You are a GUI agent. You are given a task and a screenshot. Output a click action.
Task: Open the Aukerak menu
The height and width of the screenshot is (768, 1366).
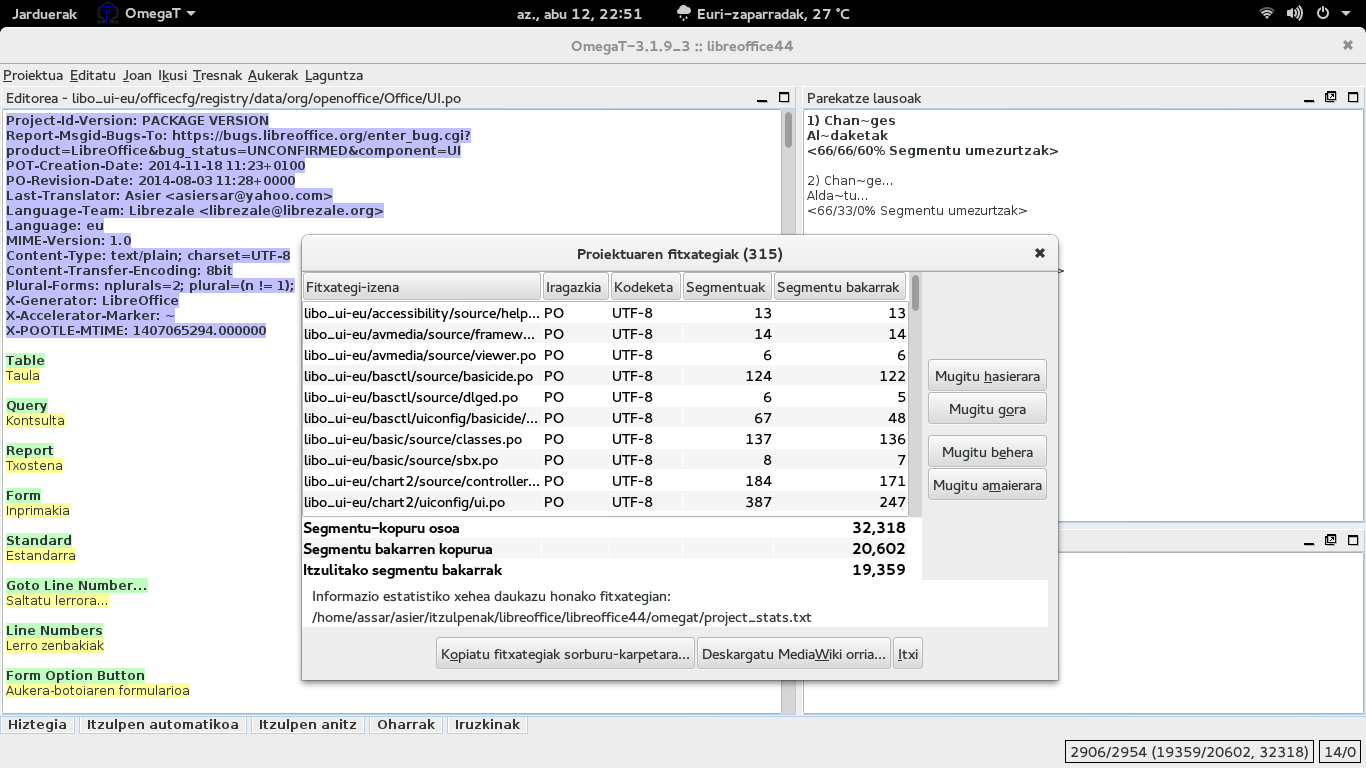(273, 75)
